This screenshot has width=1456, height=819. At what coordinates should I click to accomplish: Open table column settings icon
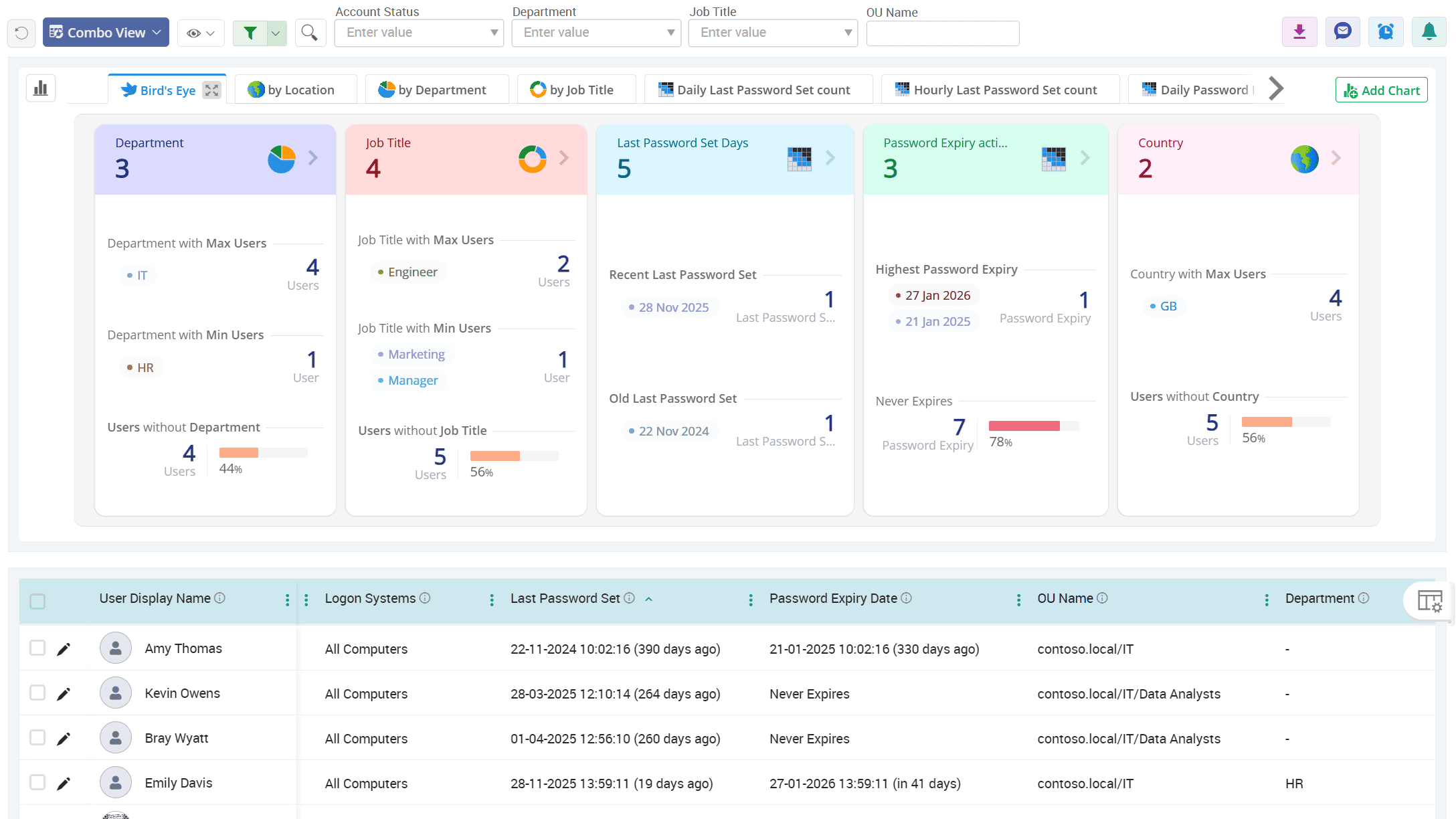[x=1430, y=601]
